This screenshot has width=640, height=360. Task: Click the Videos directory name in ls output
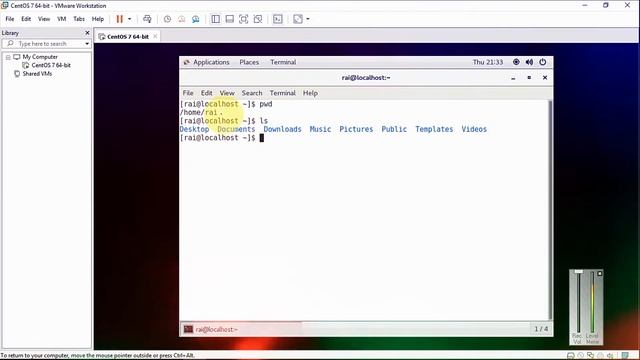click(474, 129)
